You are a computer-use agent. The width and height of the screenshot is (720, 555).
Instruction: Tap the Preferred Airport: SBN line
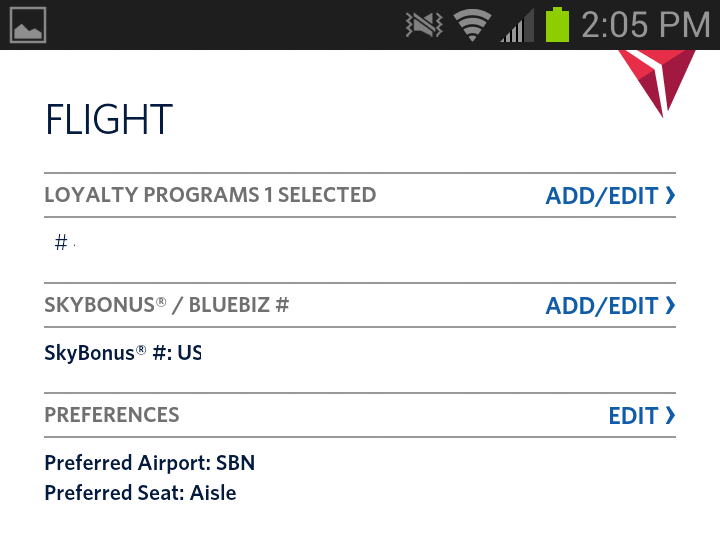[150, 463]
